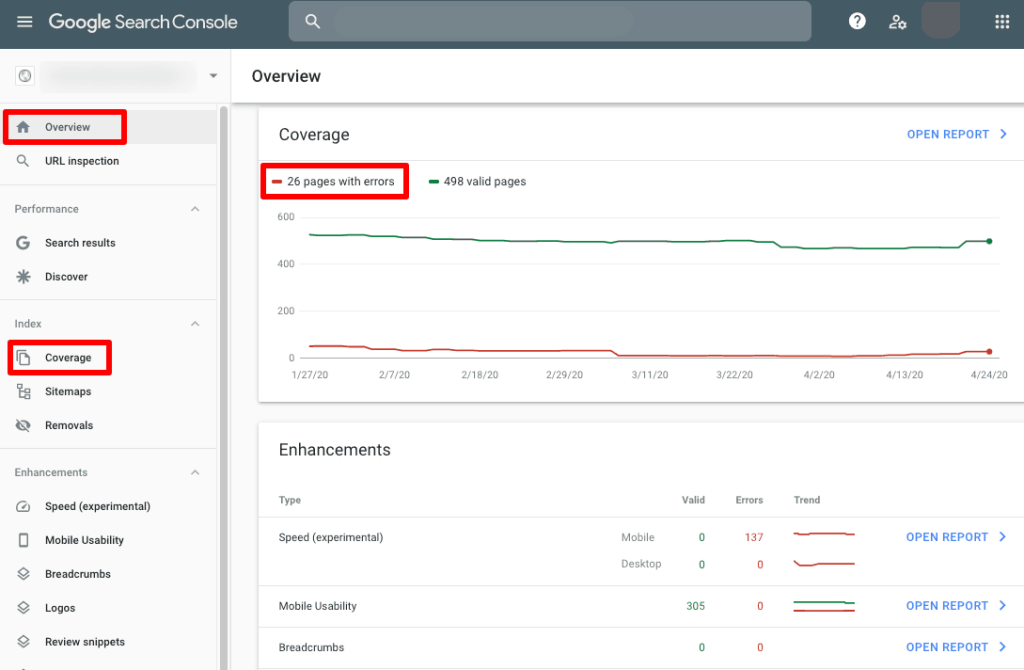Click the green valid pages endpoint dot
The height and width of the screenshot is (670, 1024).
click(x=989, y=242)
